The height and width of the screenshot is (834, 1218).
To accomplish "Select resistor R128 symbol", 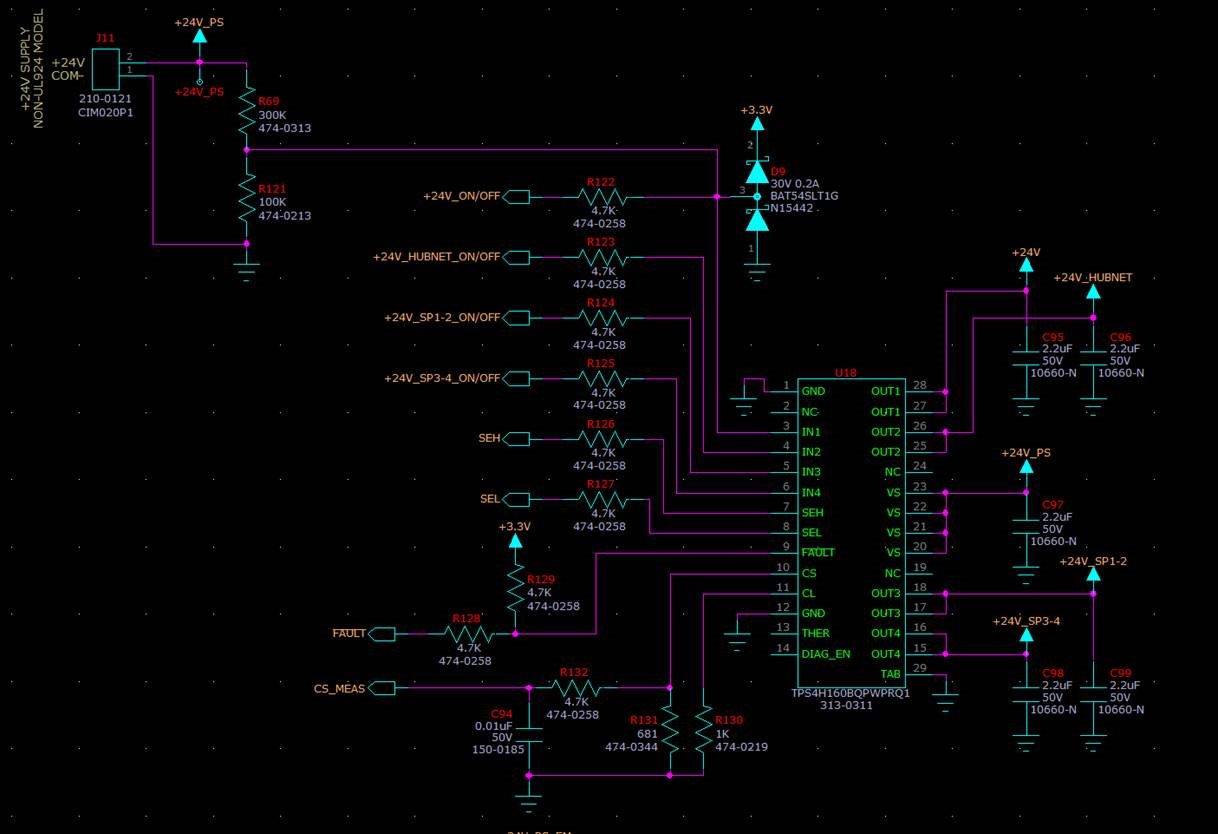I will tap(470, 633).
